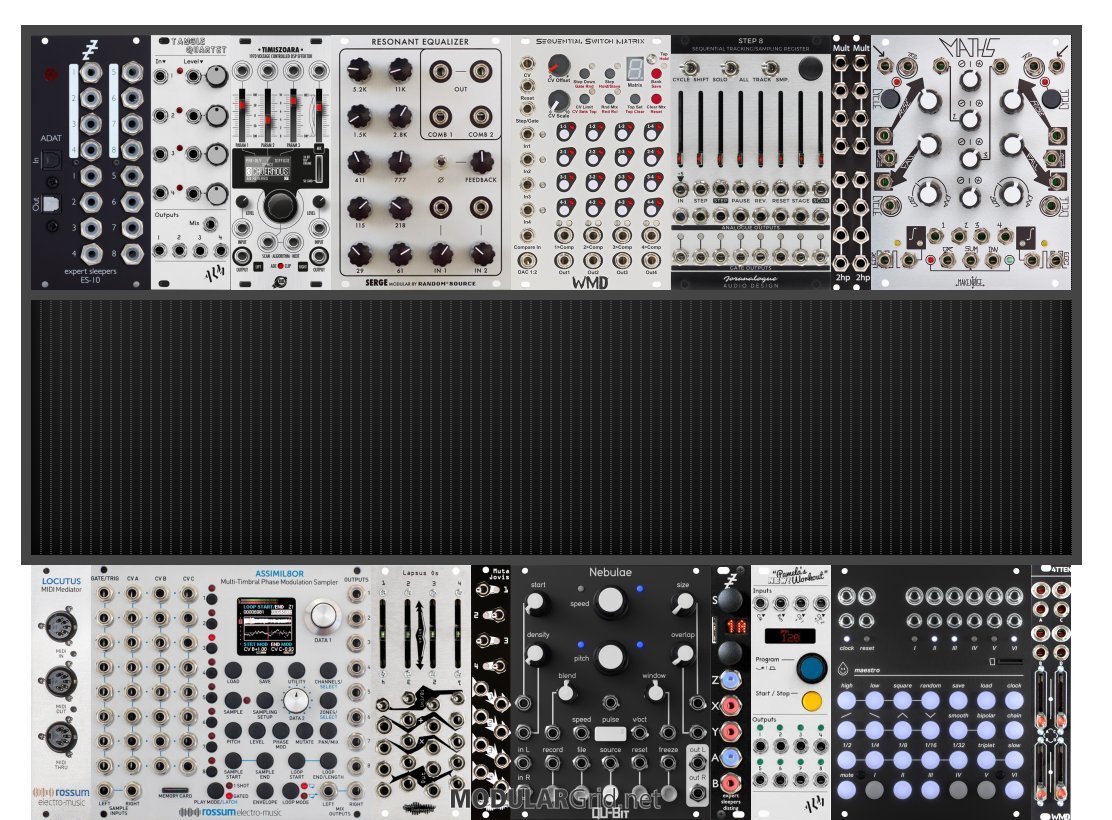Click the density knob on Nebulae
The image size is (1112, 820).
pyautogui.click(x=537, y=653)
